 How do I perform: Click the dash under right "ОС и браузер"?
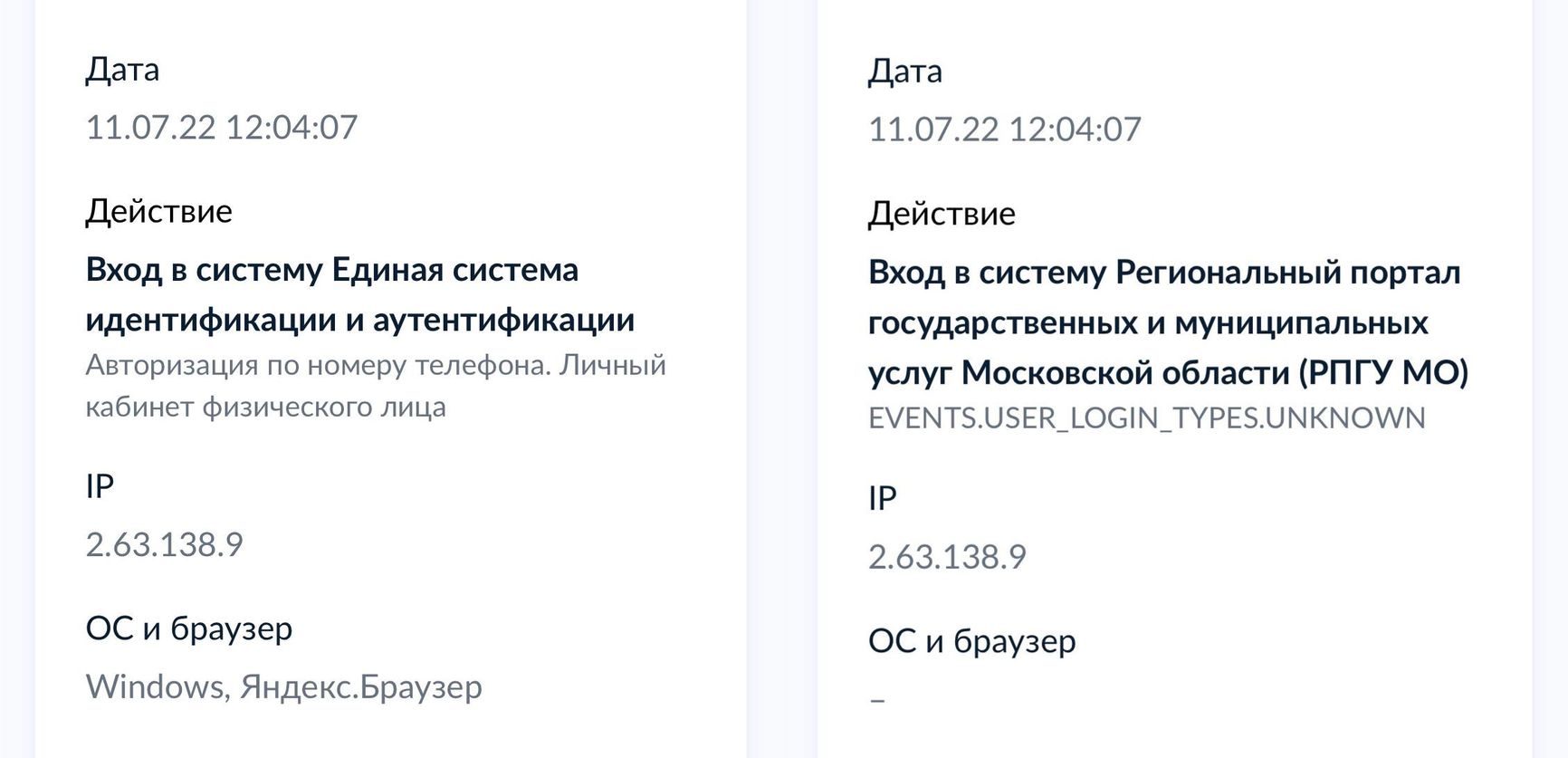tap(876, 700)
